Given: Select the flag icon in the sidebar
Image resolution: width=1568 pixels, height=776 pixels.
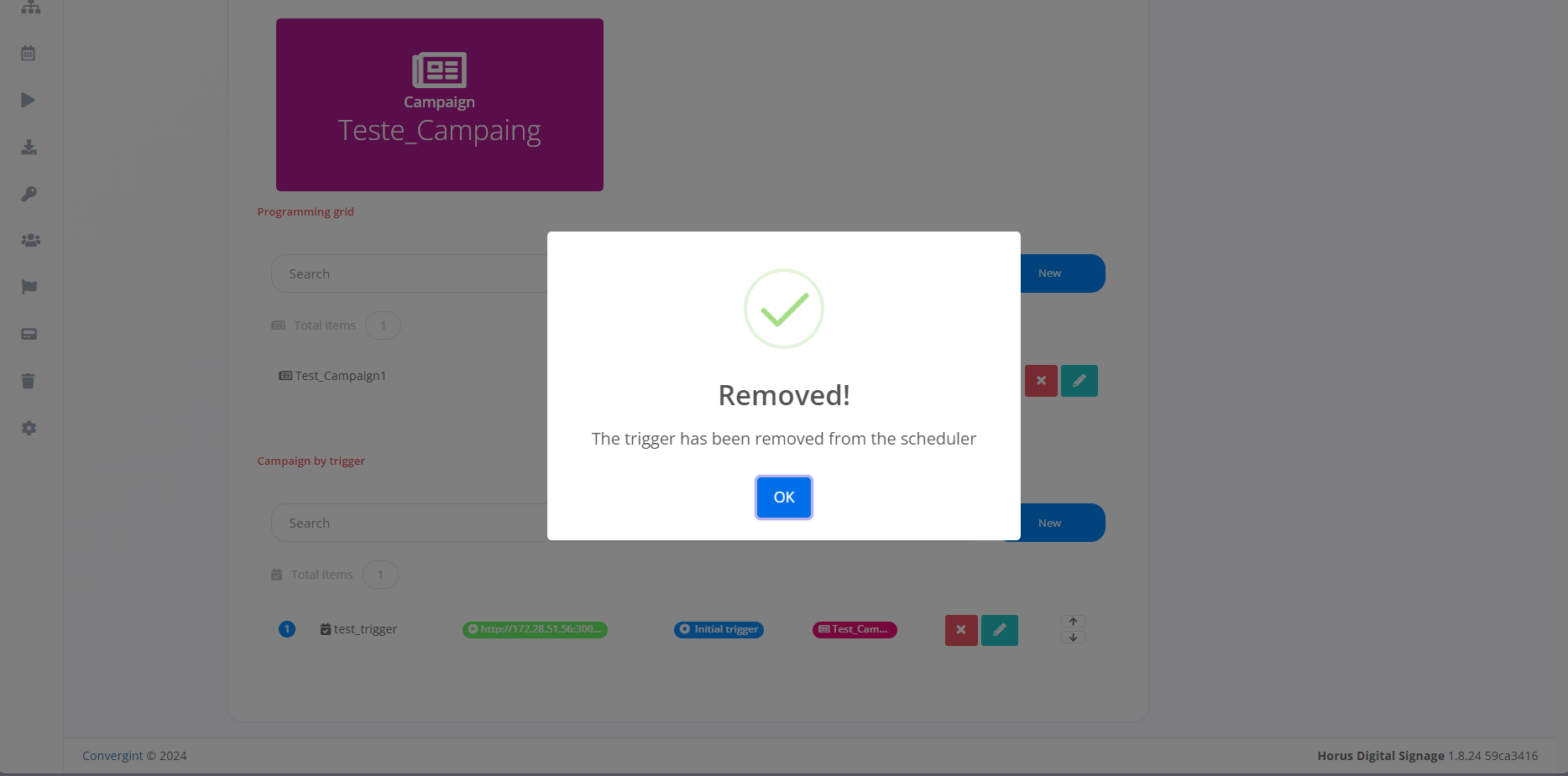Looking at the screenshot, I should pyautogui.click(x=29, y=288).
